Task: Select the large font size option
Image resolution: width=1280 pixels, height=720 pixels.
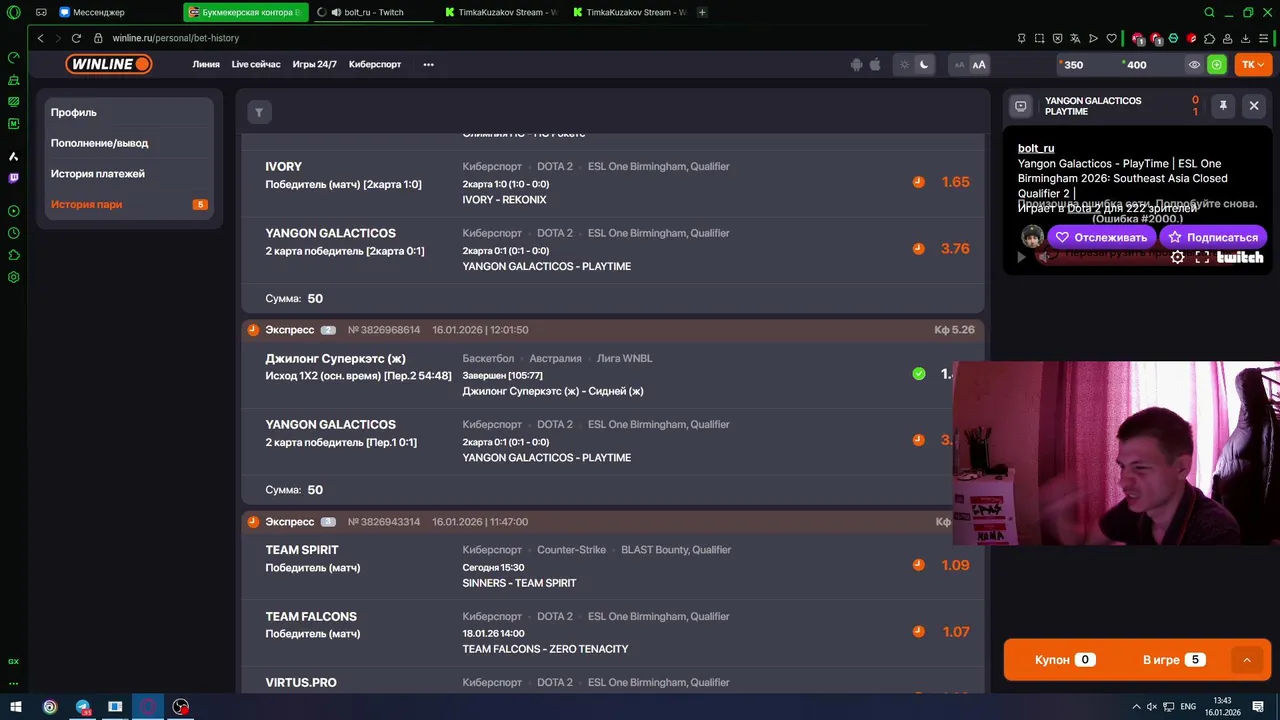Action: tap(979, 65)
